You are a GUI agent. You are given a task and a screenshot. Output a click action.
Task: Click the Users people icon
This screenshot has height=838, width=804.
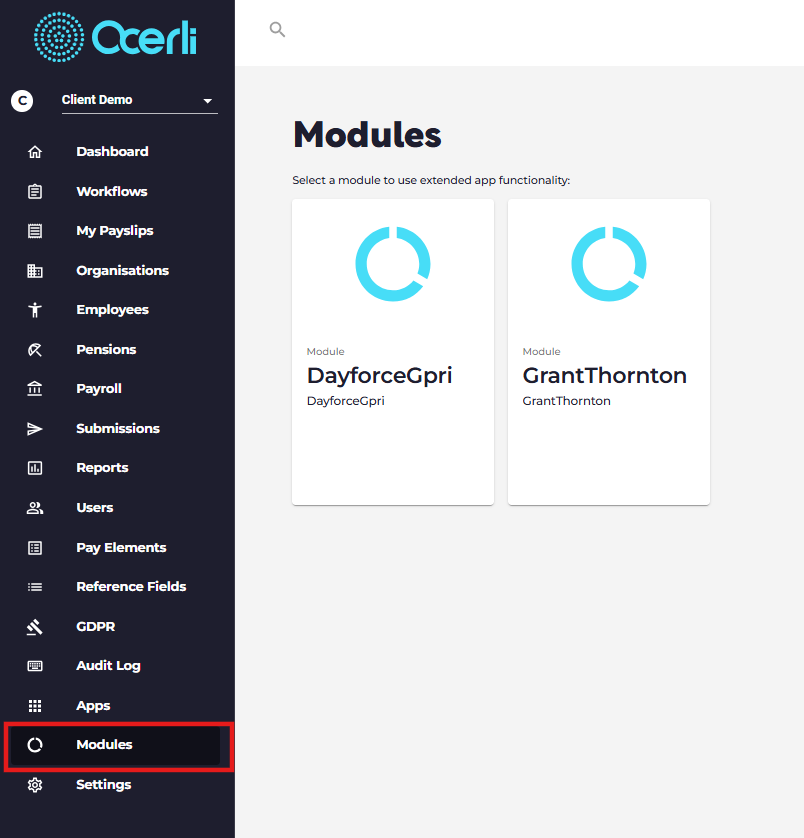click(35, 508)
